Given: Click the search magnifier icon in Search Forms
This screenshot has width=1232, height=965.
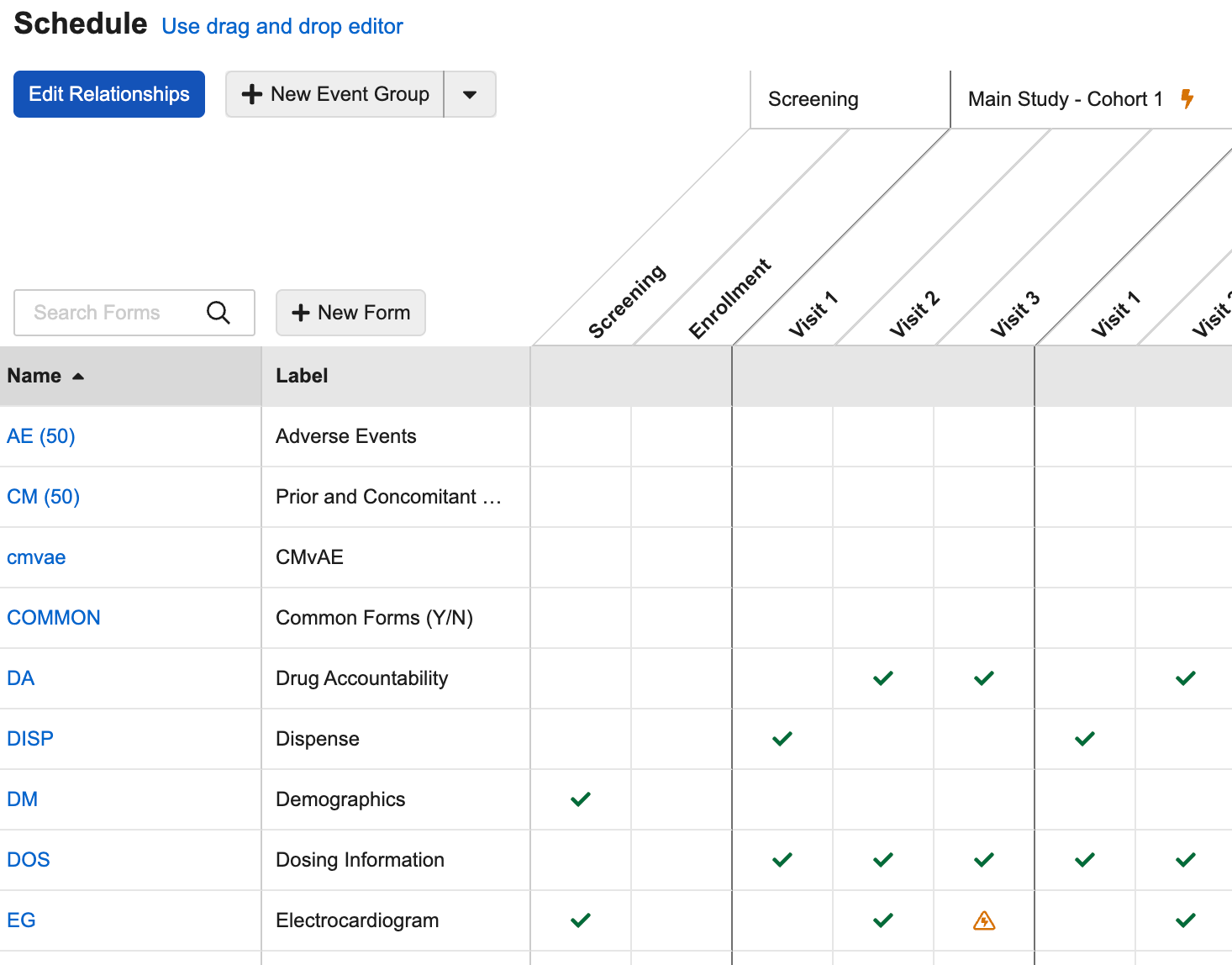Looking at the screenshot, I should pos(218,313).
